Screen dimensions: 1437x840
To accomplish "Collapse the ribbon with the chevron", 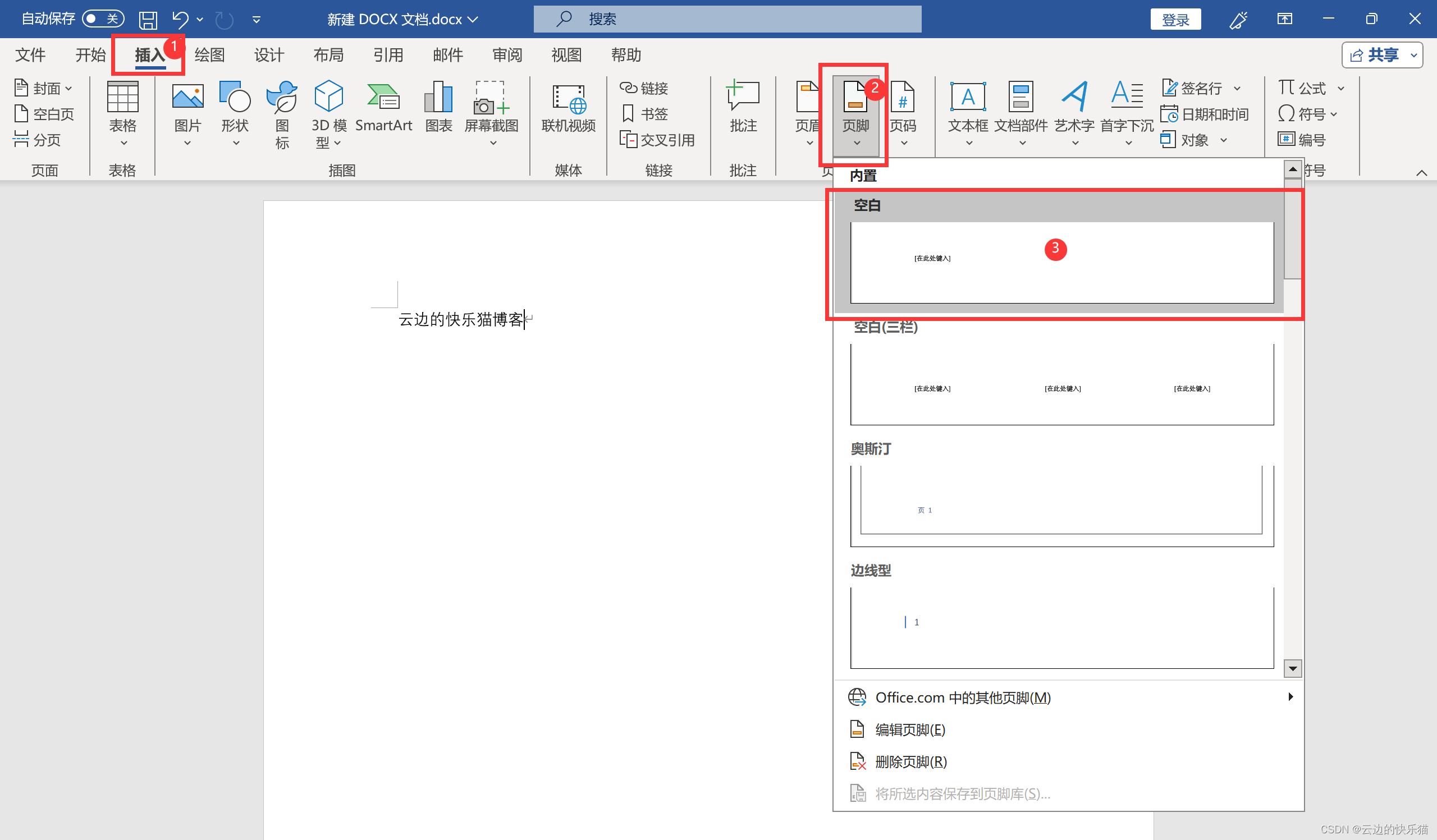I will tap(1421, 173).
